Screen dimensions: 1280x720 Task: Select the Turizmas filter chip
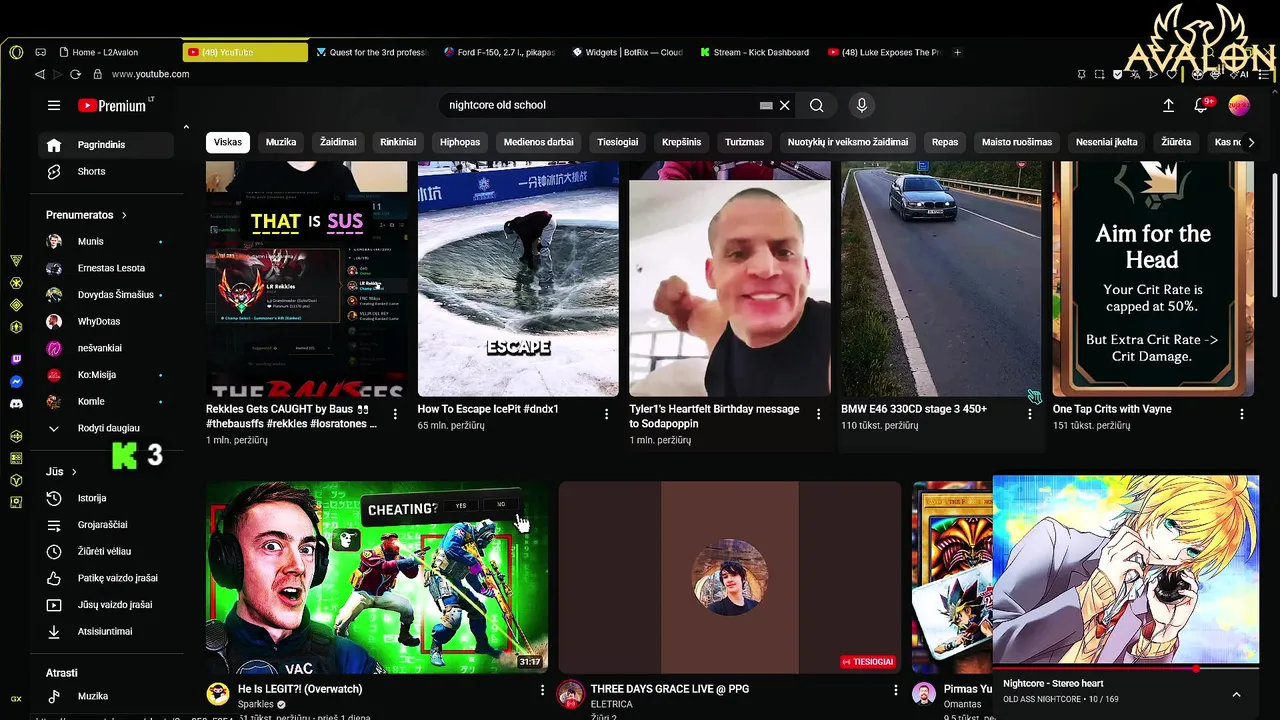point(744,142)
